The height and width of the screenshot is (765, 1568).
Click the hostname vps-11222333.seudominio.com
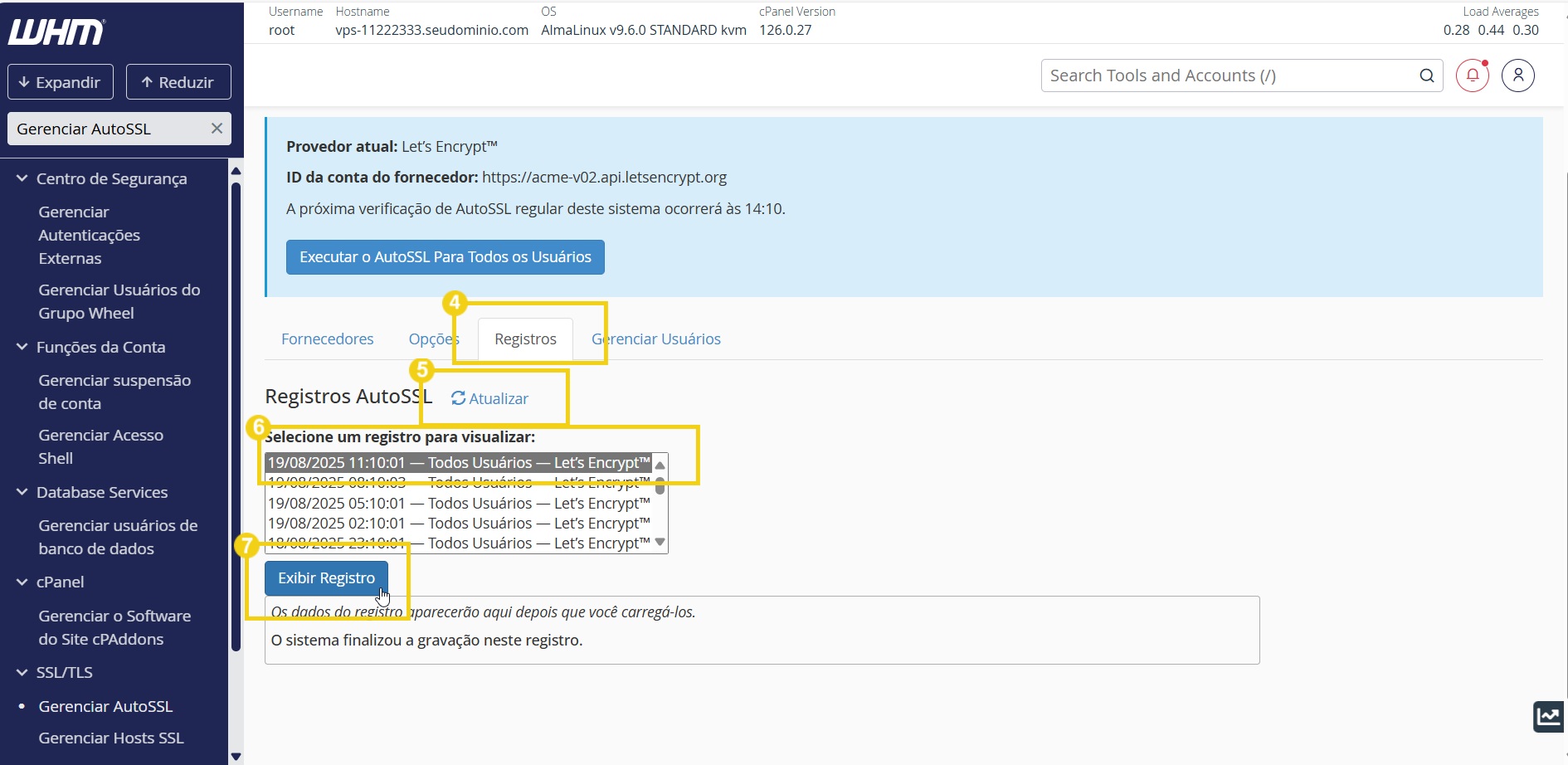tap(431, 30)
